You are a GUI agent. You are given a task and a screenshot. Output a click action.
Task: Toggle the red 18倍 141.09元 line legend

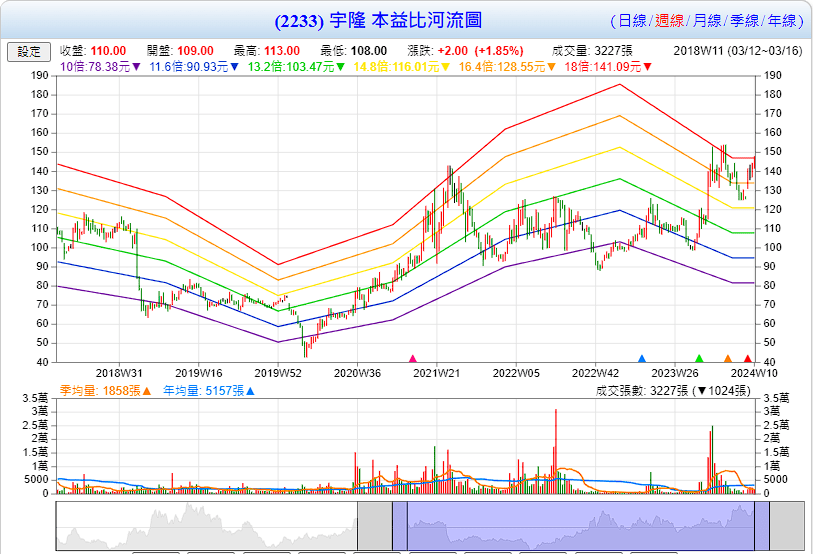[609, 67]
